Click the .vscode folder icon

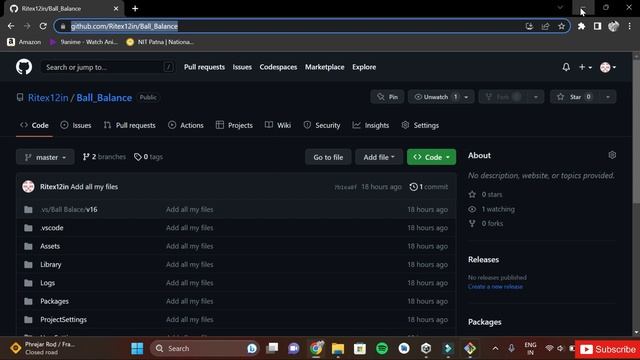pyautogui.click(x=28, y=228)
